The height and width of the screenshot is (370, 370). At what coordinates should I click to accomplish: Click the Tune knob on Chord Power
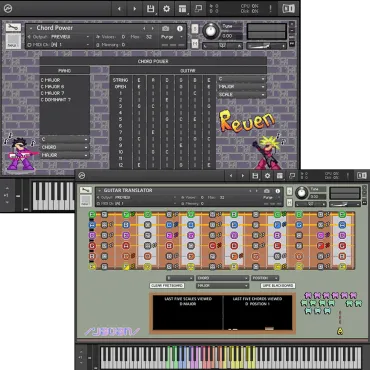211,31
